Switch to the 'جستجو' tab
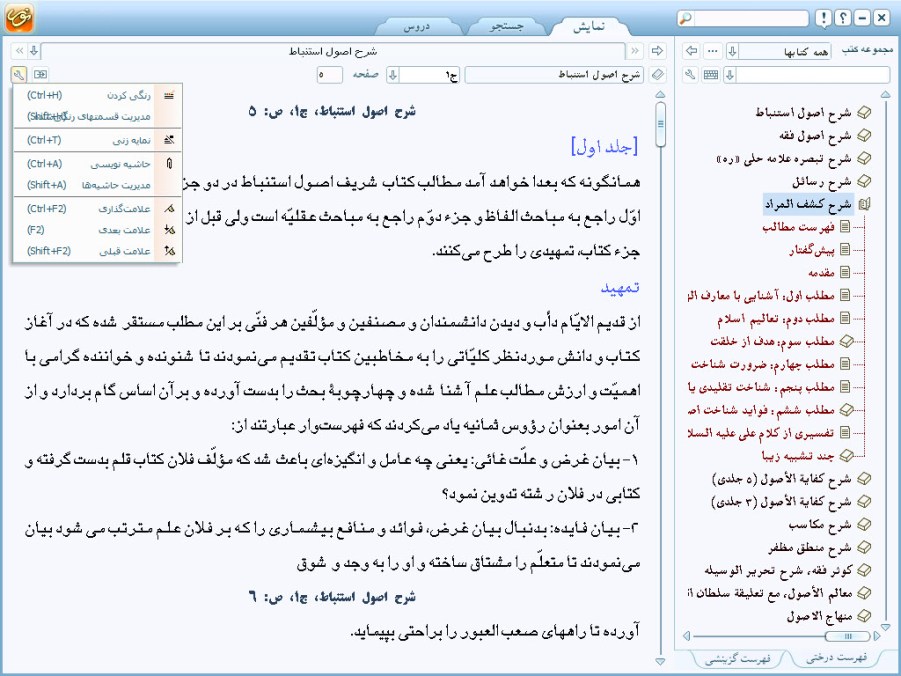The image size is (901, 676). (x=505, y=27)
